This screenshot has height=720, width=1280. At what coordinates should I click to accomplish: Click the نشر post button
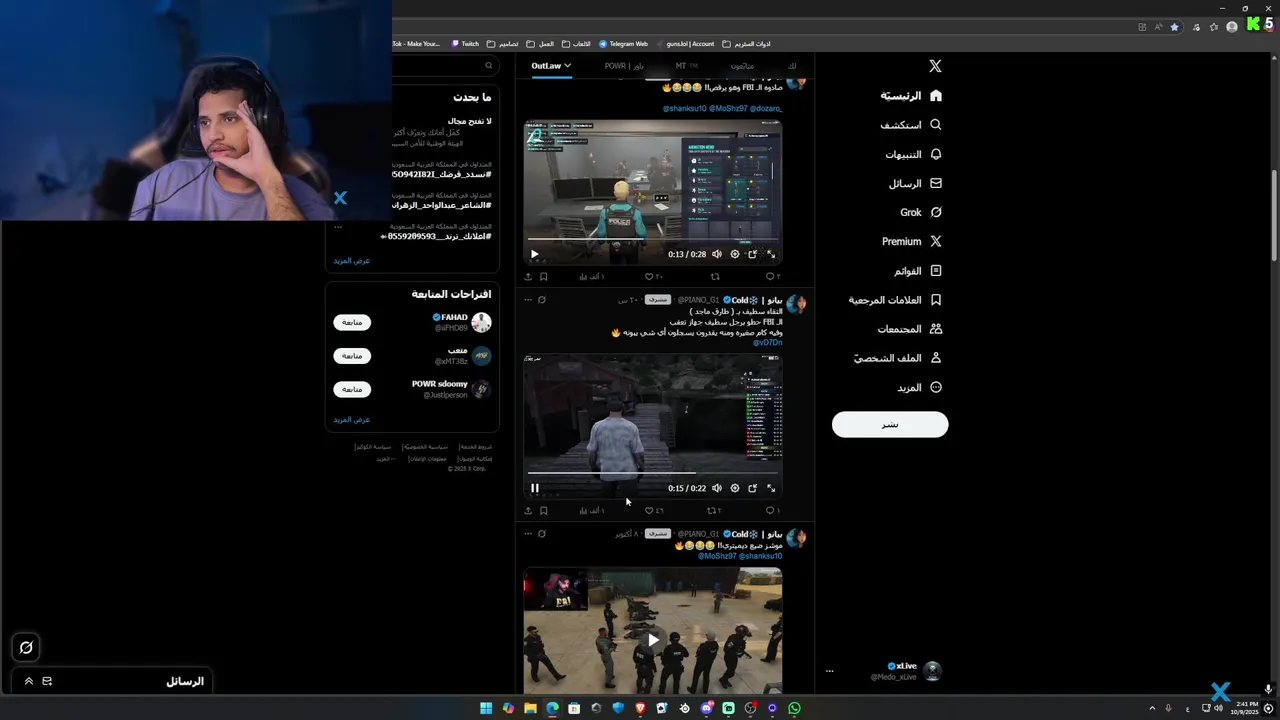click(890, 424)
